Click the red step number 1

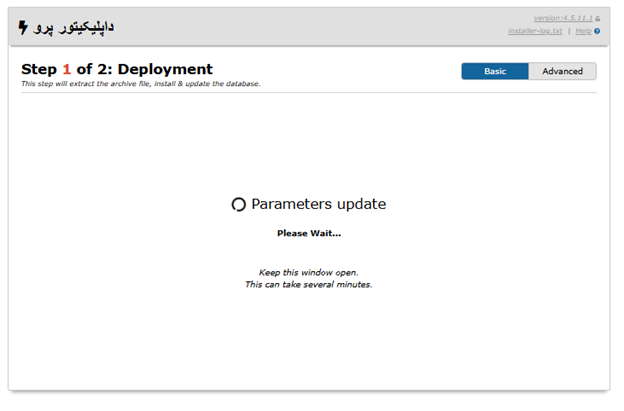[66, 69]
